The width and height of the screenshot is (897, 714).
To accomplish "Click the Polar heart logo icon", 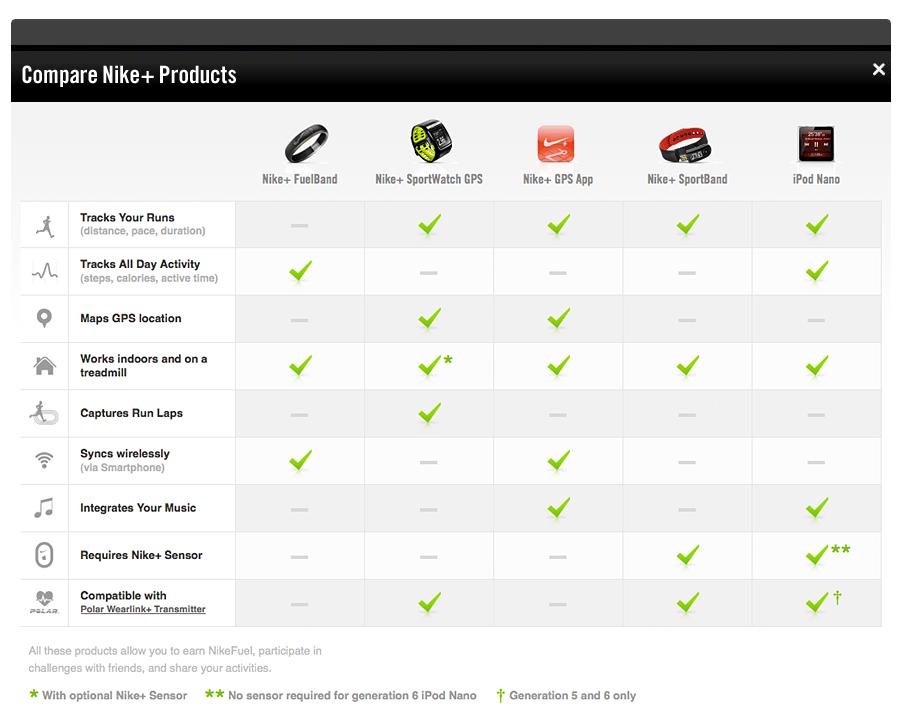I will [x=44, y=602].
